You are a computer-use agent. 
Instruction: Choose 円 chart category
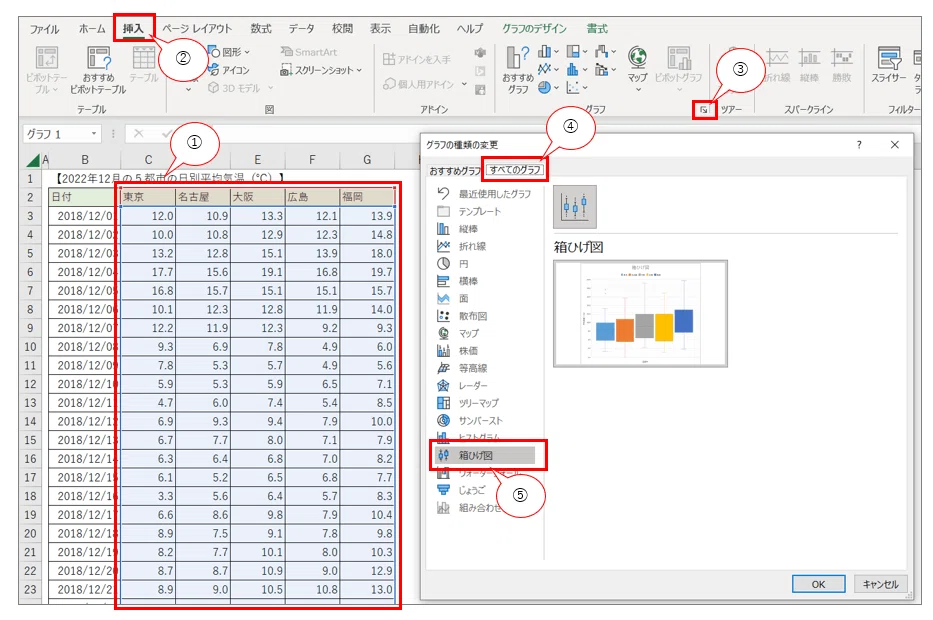click(x=453, y=264)
